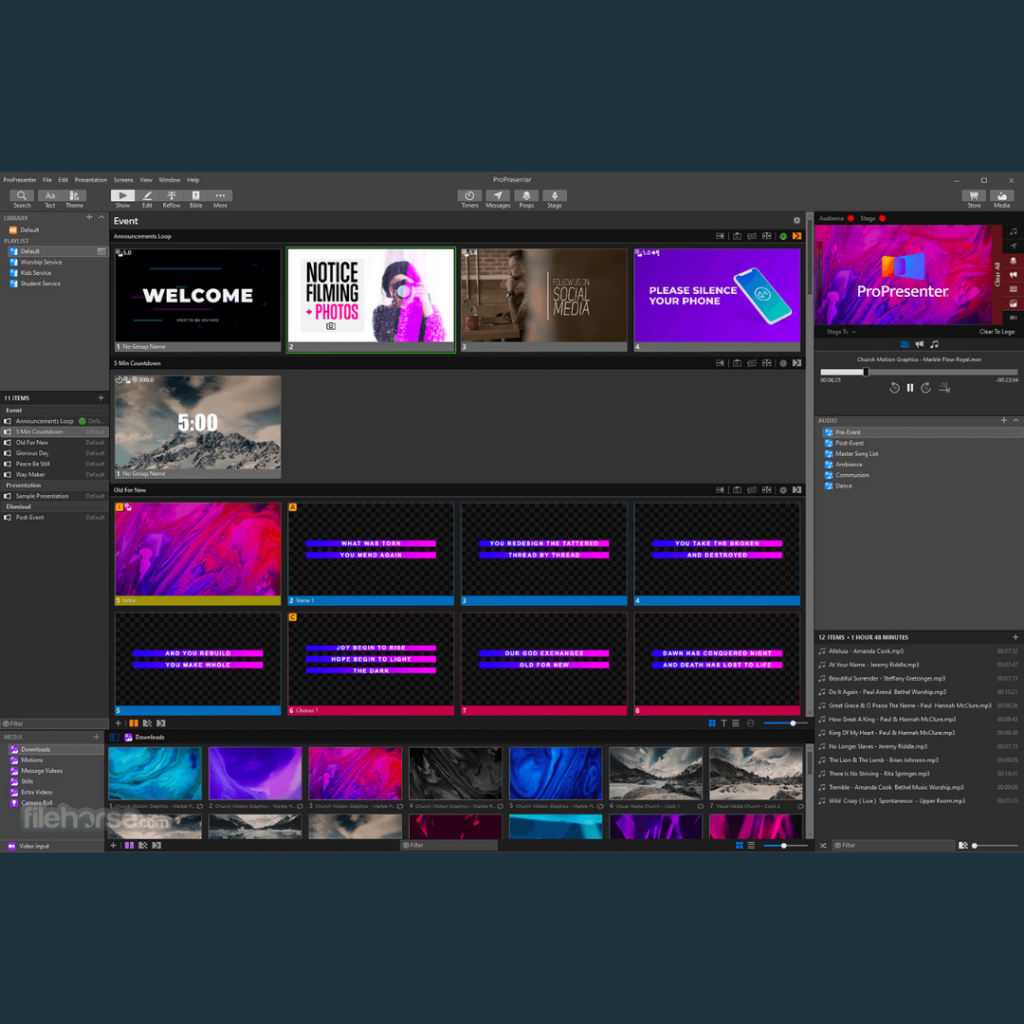The image size is (1024, 1024).
Task: Open the Bible tool in toolbar
Action: (196, 198)
